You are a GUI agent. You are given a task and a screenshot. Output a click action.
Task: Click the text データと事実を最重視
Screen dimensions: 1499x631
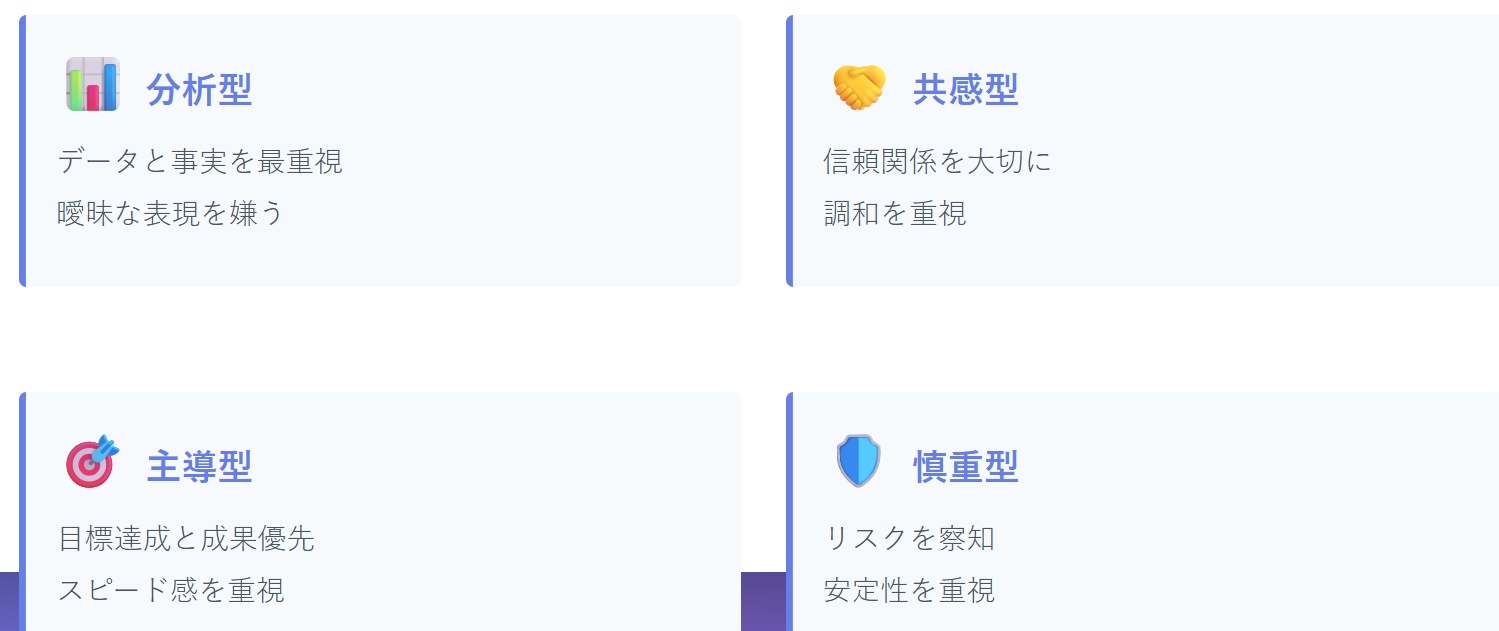200,161
